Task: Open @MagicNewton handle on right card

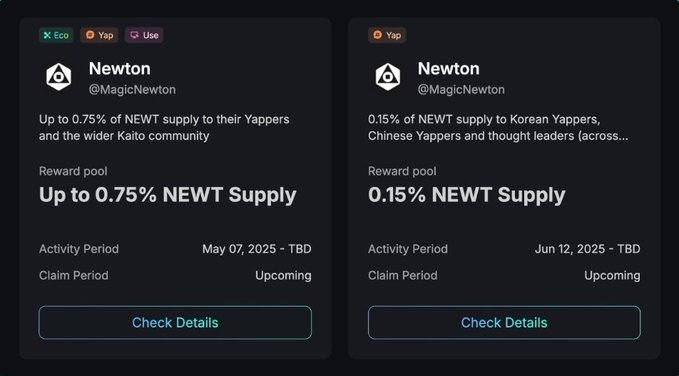Action: point(461,90)
